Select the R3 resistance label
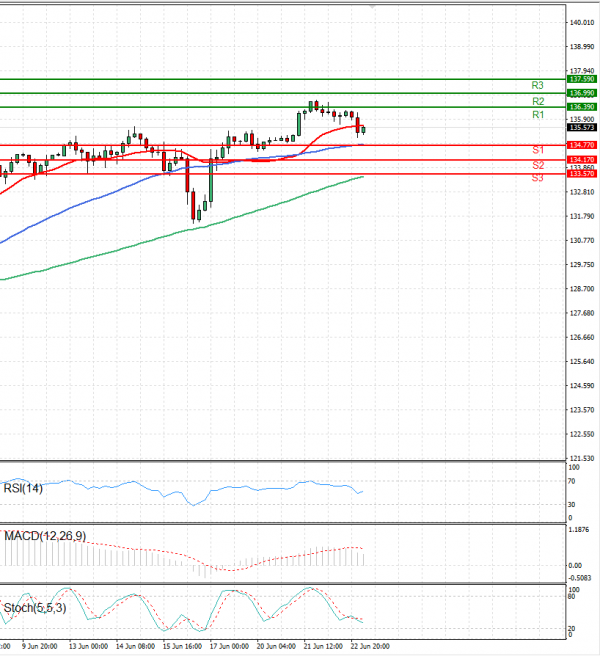 537,85
